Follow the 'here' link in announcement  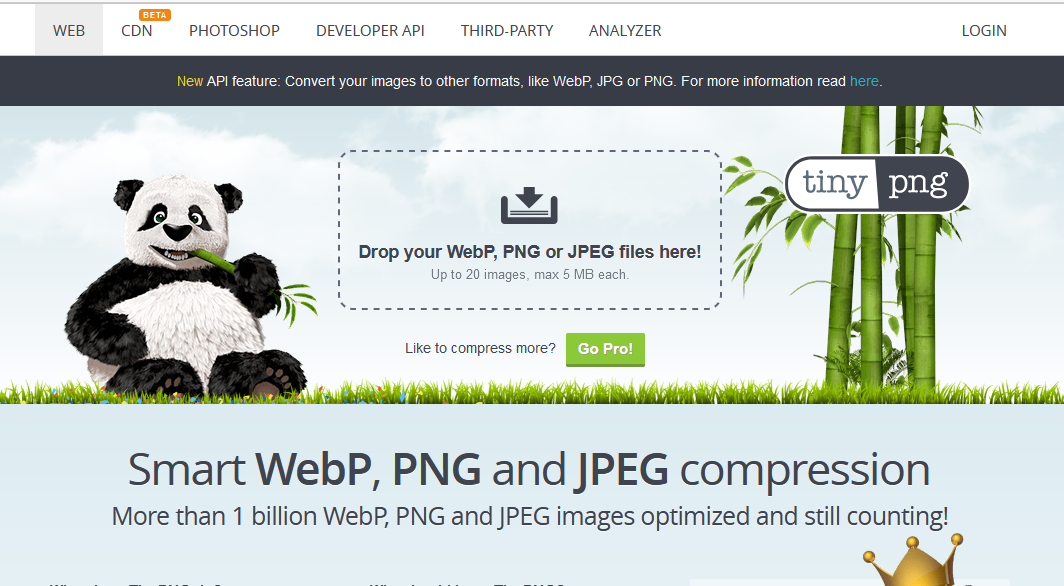tap(864, 81)
